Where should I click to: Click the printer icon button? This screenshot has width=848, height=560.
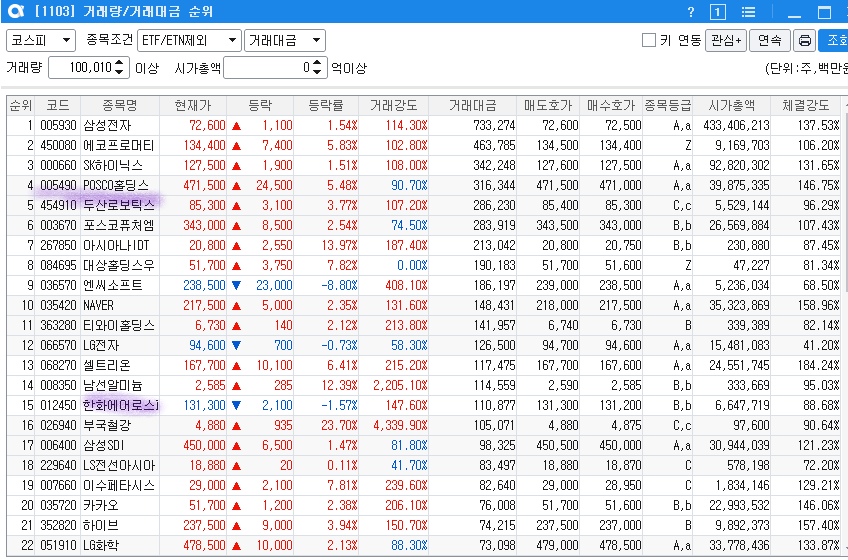click(x=805, y=41)
